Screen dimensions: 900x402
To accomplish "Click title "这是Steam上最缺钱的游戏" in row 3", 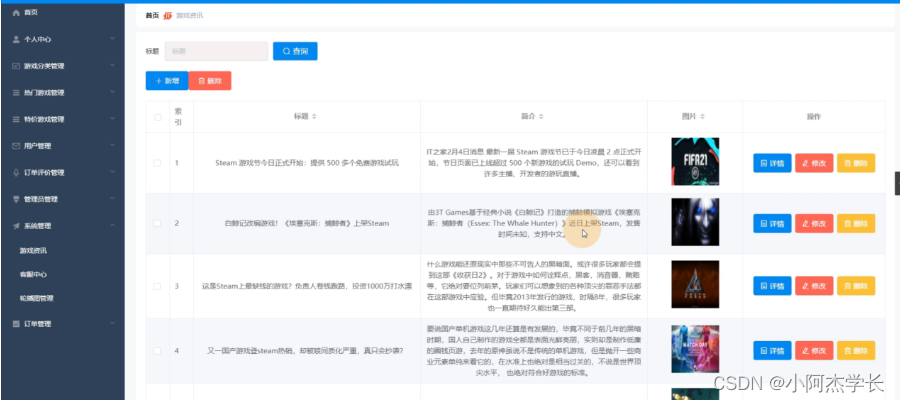I will 307,286.
